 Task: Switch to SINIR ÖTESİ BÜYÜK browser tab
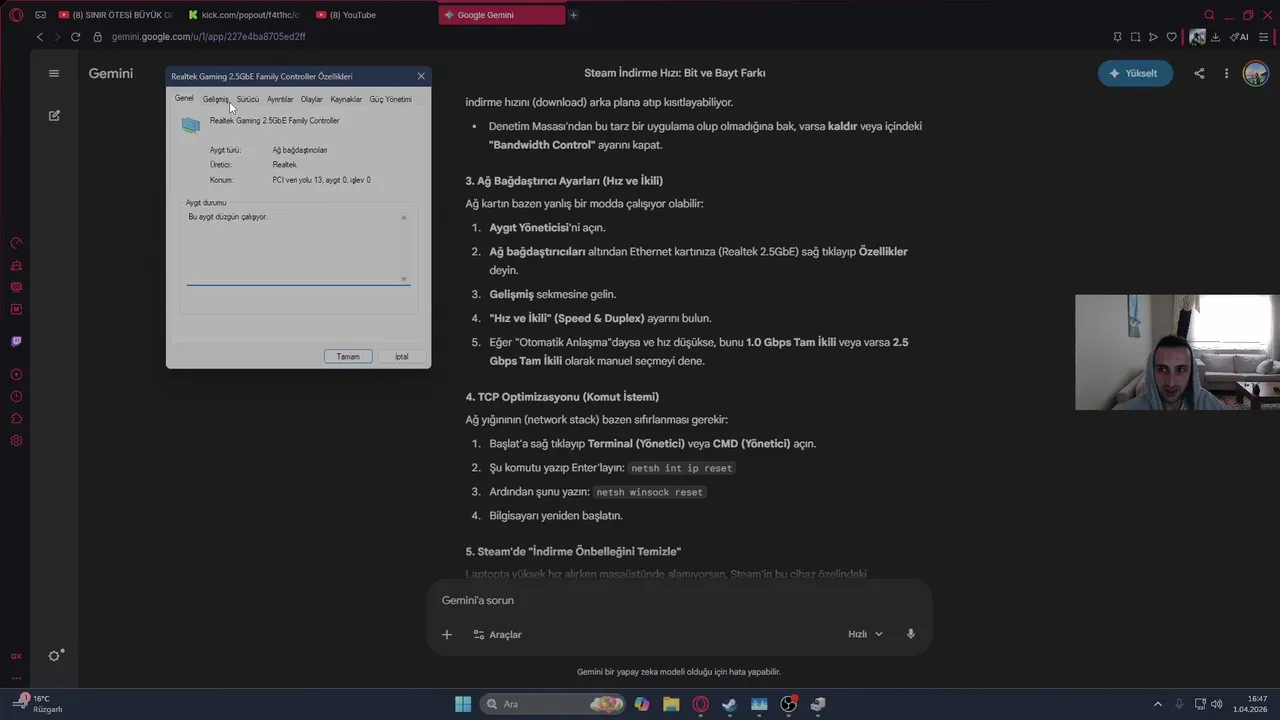click(x=115, y=15)
